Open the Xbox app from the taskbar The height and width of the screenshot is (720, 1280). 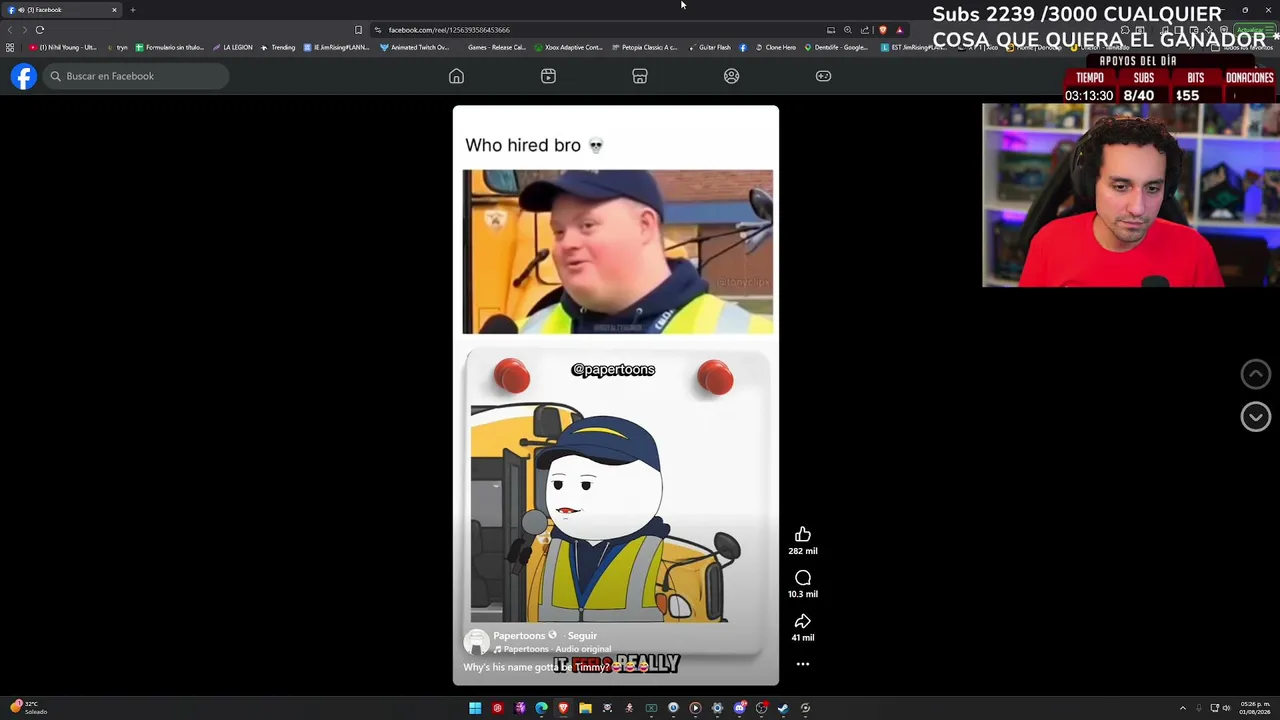click(x=651, y=708)
